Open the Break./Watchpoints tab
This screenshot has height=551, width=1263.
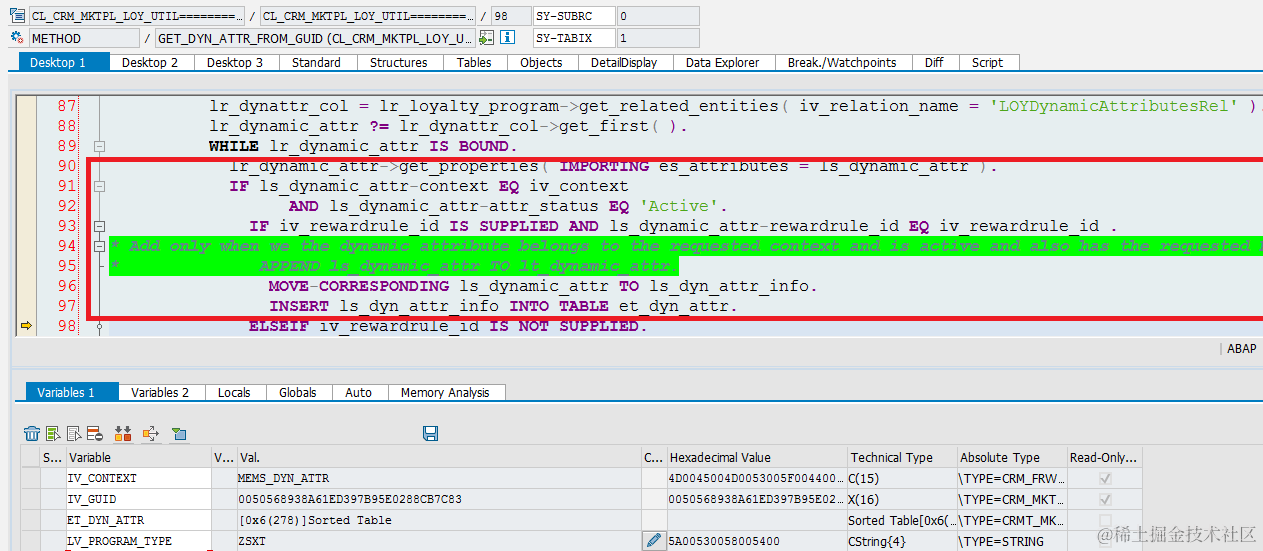click(x=842, y=62)
